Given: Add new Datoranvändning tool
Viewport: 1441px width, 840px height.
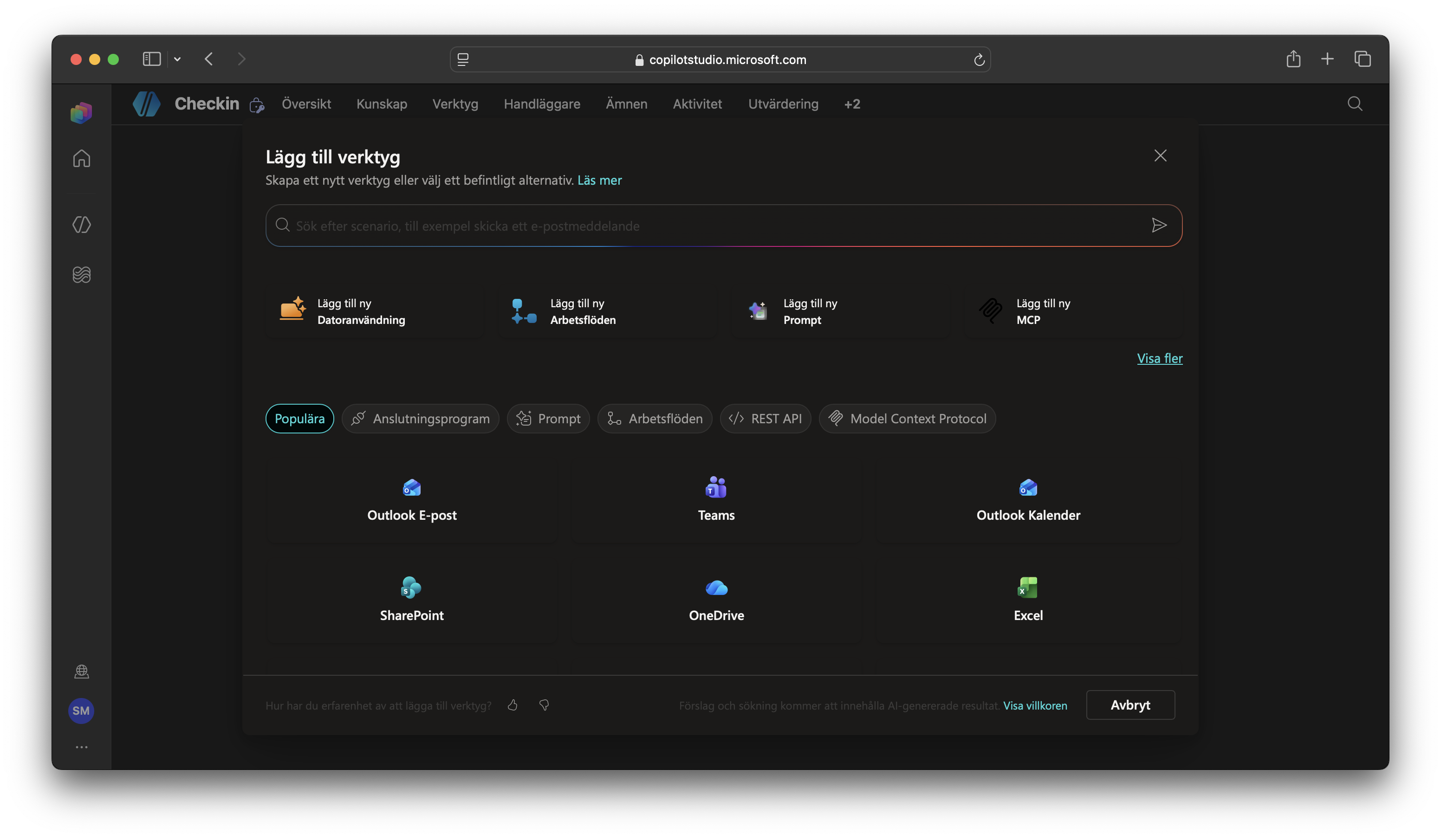Looking at the screenshot, I should click(374, 311).
